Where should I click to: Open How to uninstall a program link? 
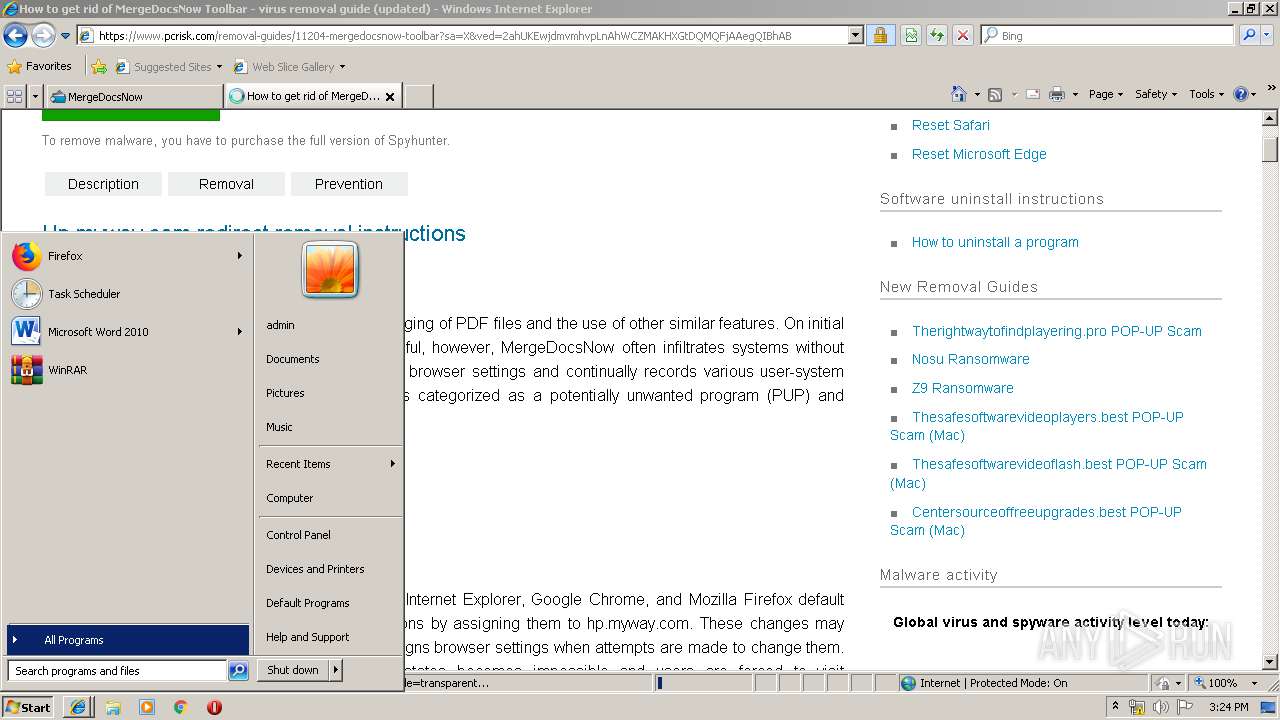995,242
